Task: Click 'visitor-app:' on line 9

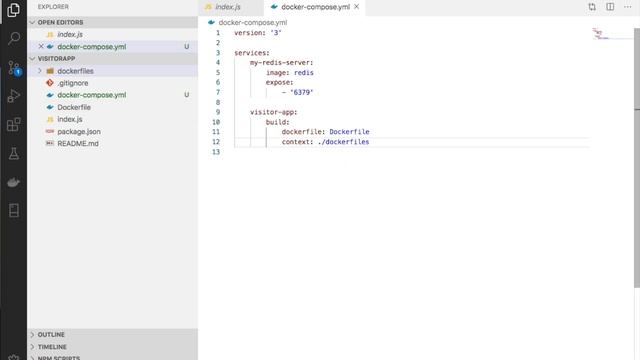Action: pos(274,112)
